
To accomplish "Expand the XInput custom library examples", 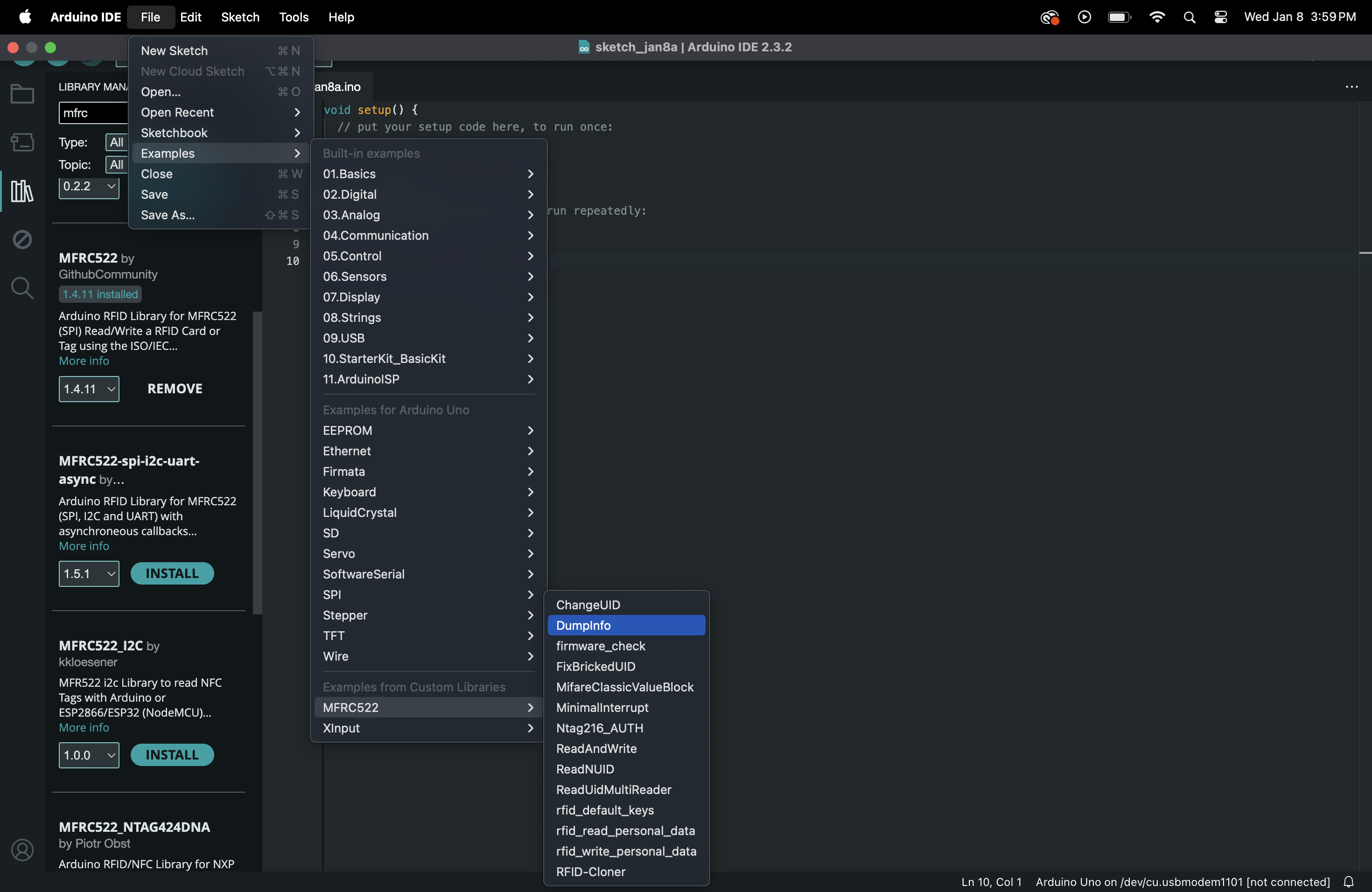I will point(428,728).
